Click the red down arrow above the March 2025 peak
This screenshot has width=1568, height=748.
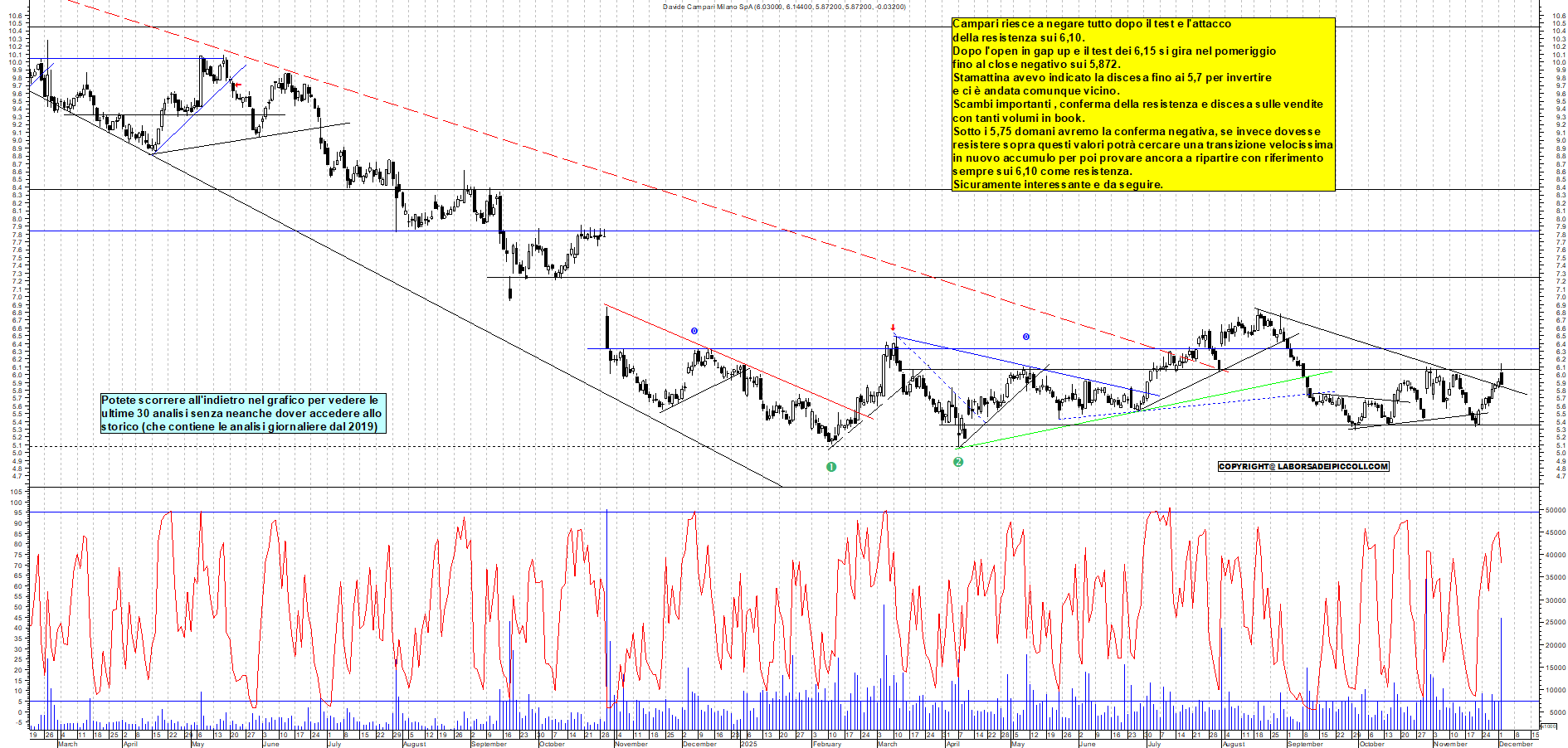click(893, 328)
